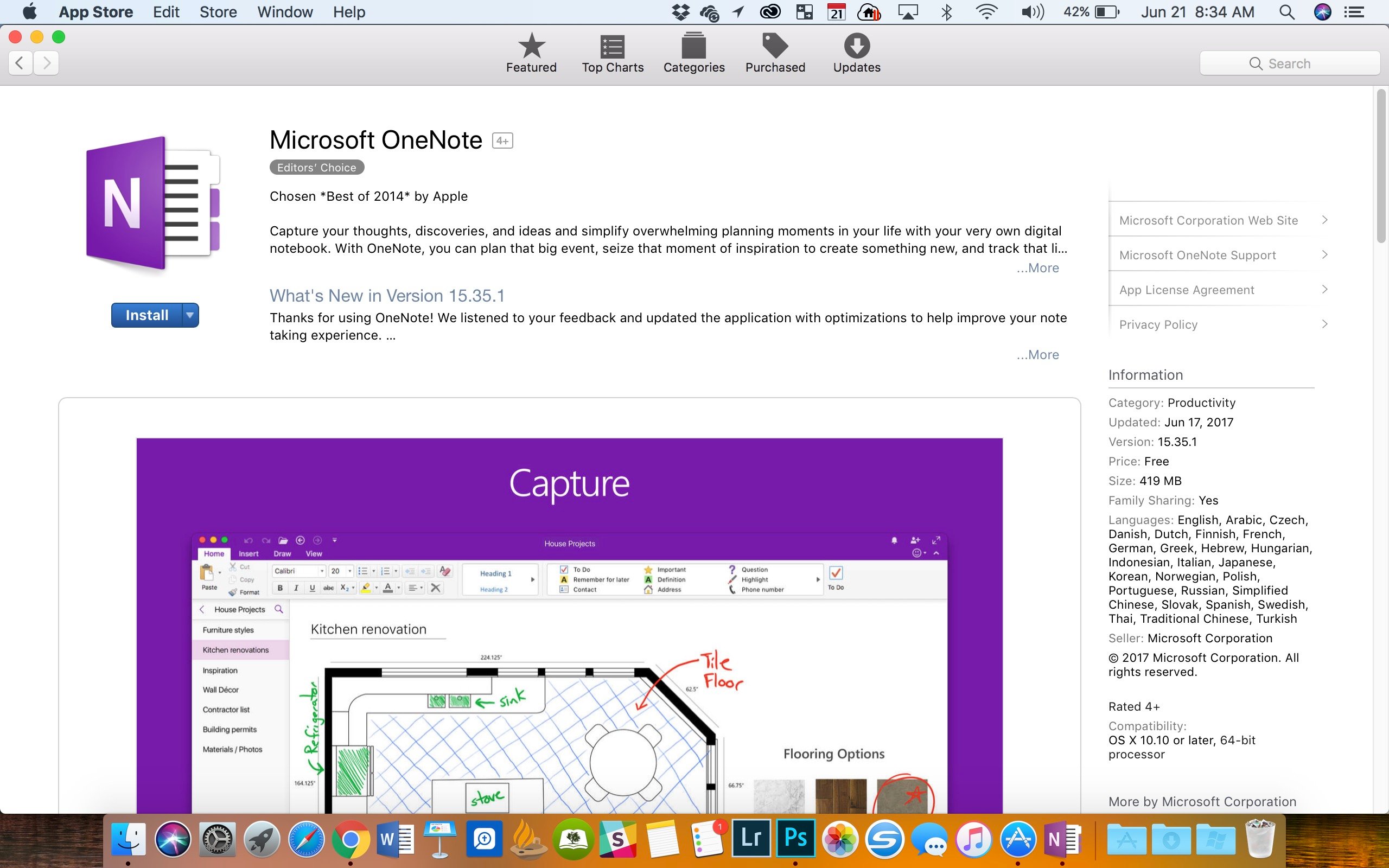
Task: Open Photos from the Dock
Action: (x=840, y=839)
